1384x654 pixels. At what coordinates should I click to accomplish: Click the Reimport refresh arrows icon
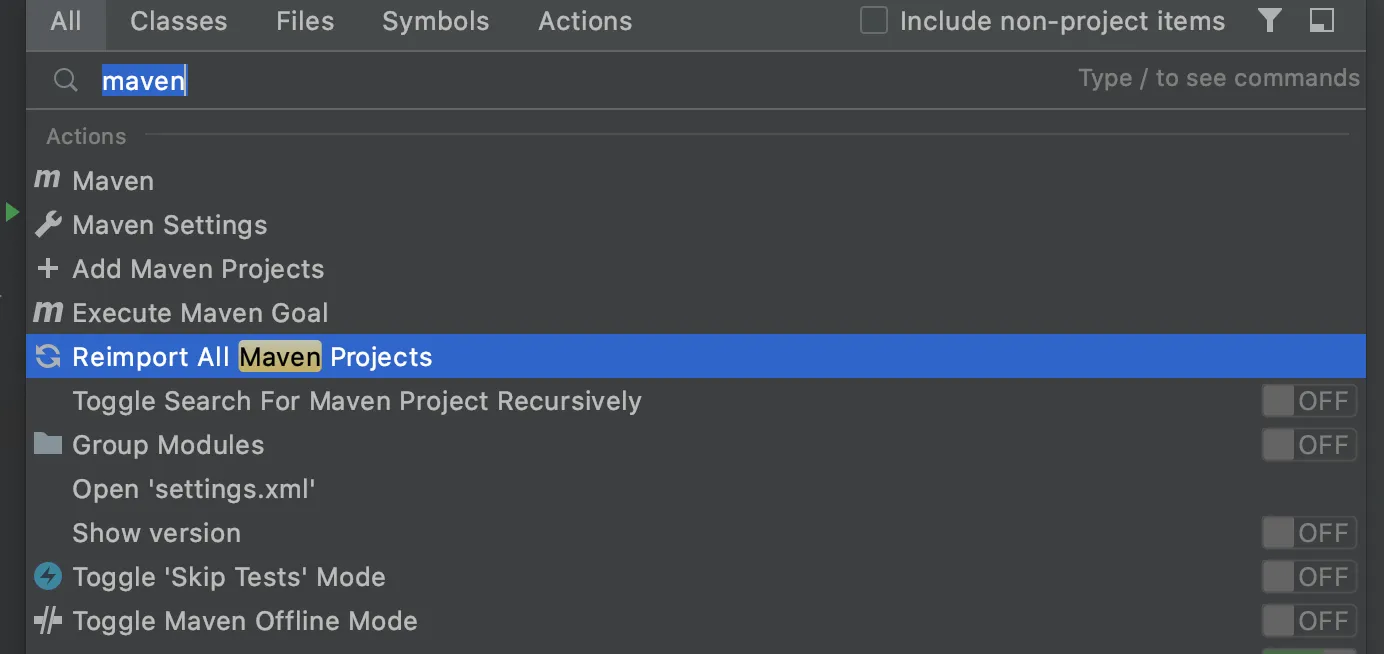[47, 357]
